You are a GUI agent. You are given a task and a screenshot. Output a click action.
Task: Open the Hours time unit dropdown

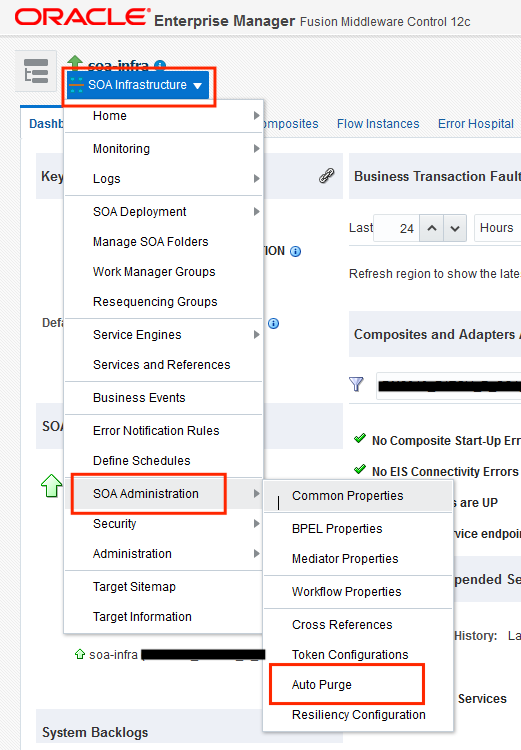click(498, 228)
